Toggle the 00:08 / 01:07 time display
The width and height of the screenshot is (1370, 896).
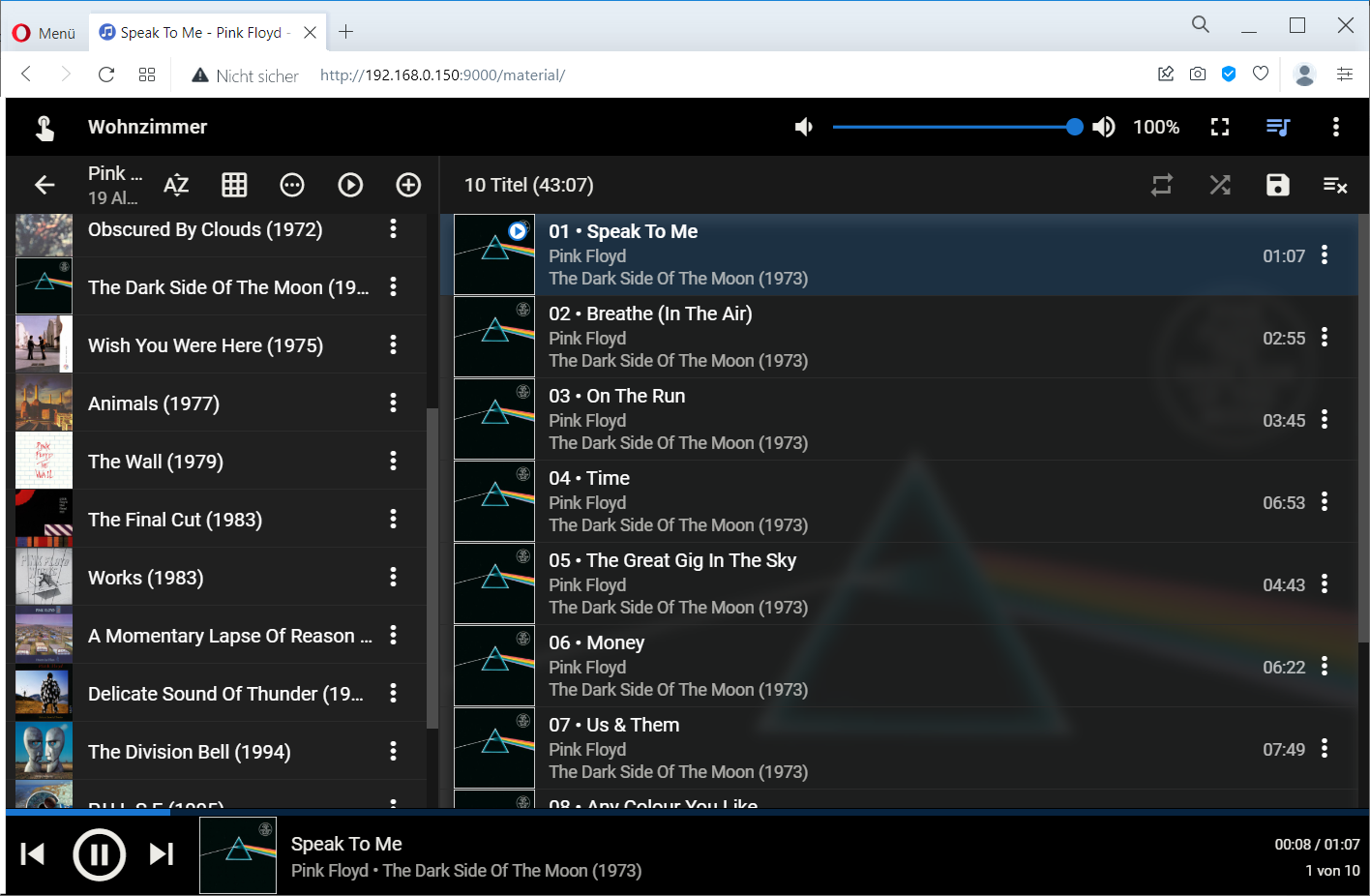pos(1317,845)
